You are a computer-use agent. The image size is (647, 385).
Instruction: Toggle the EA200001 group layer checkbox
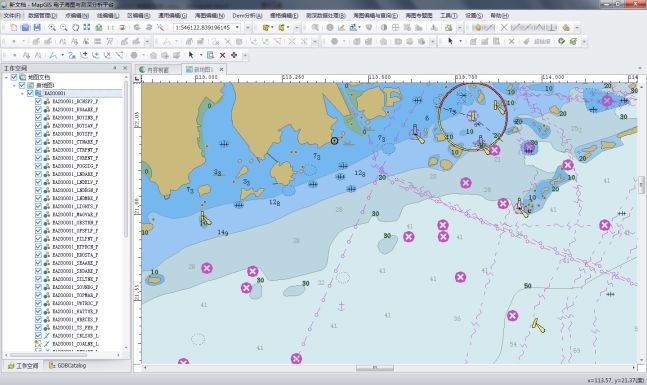point(30,93)
